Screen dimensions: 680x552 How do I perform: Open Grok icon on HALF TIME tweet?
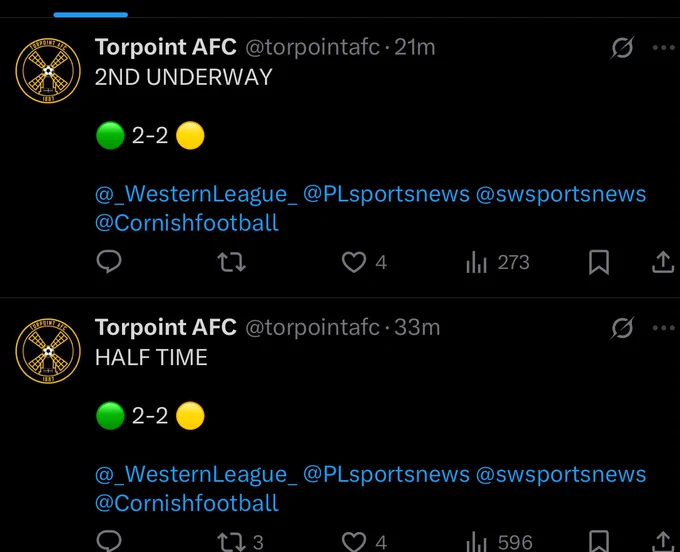tap(622, 328)
